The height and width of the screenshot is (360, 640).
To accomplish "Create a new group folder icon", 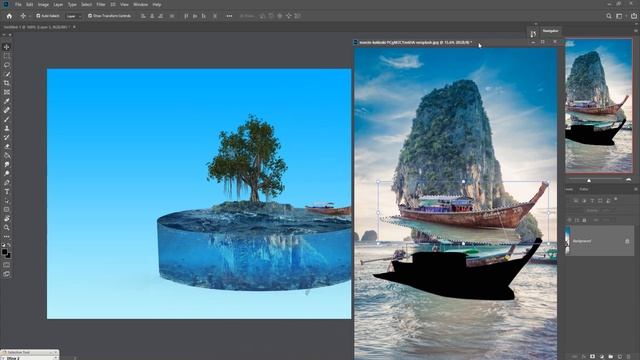I will tap(611, 357).
